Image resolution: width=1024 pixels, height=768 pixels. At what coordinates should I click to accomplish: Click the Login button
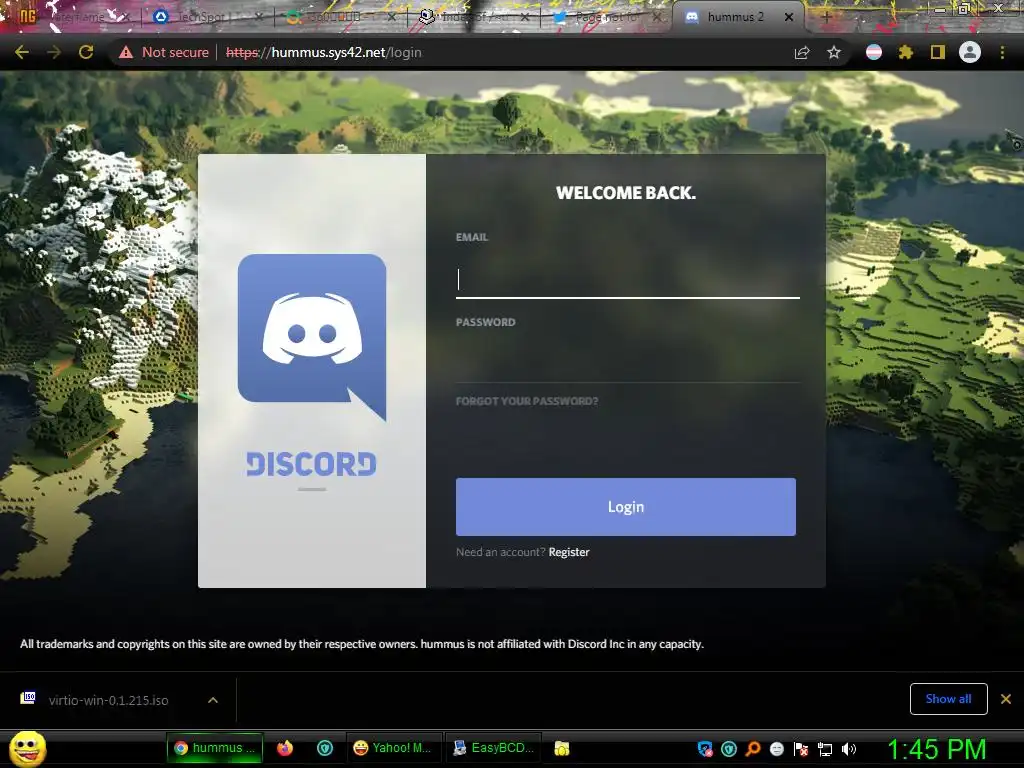tap(626, 507)
